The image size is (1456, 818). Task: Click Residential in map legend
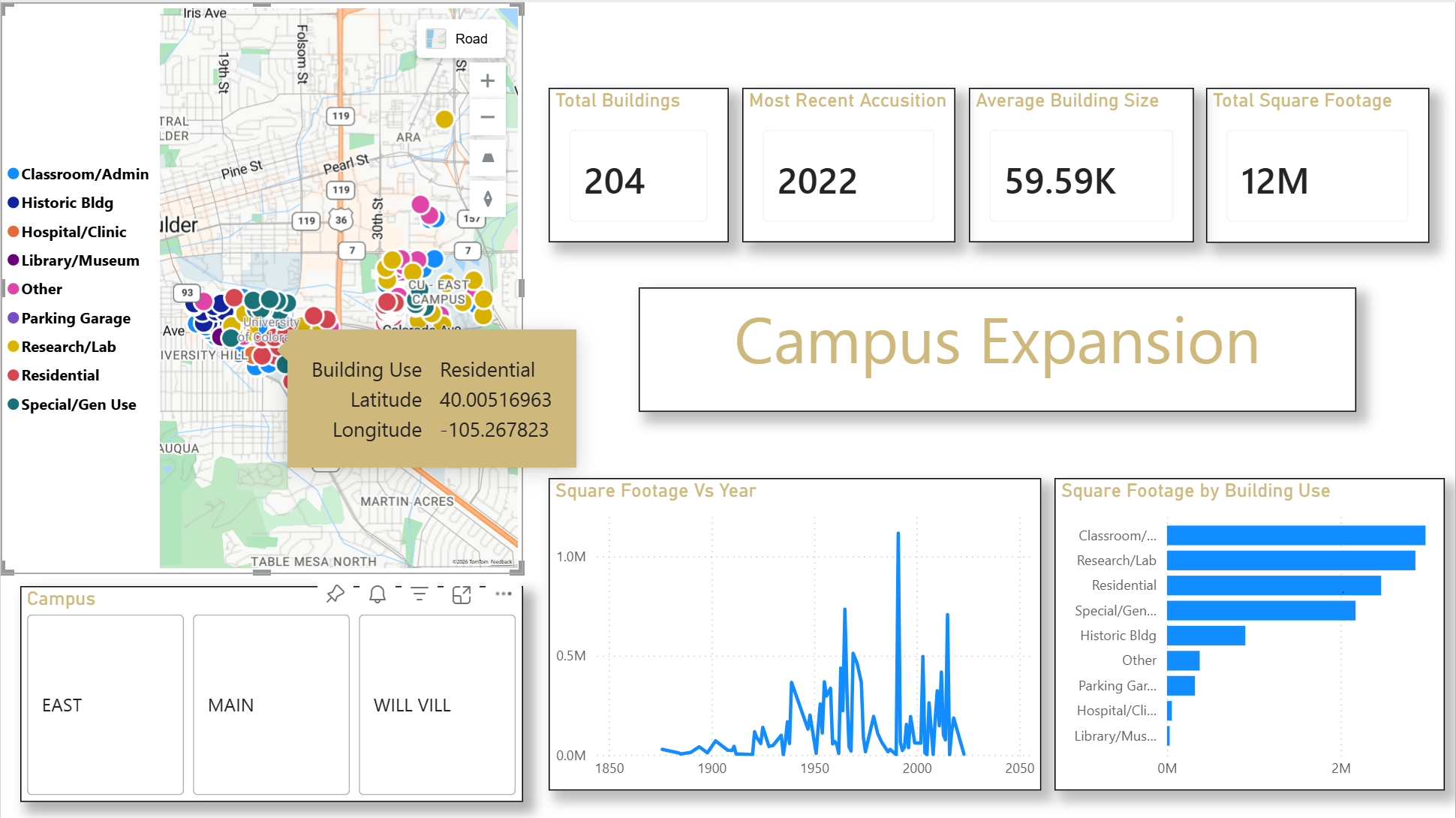[x=60, y=375]
